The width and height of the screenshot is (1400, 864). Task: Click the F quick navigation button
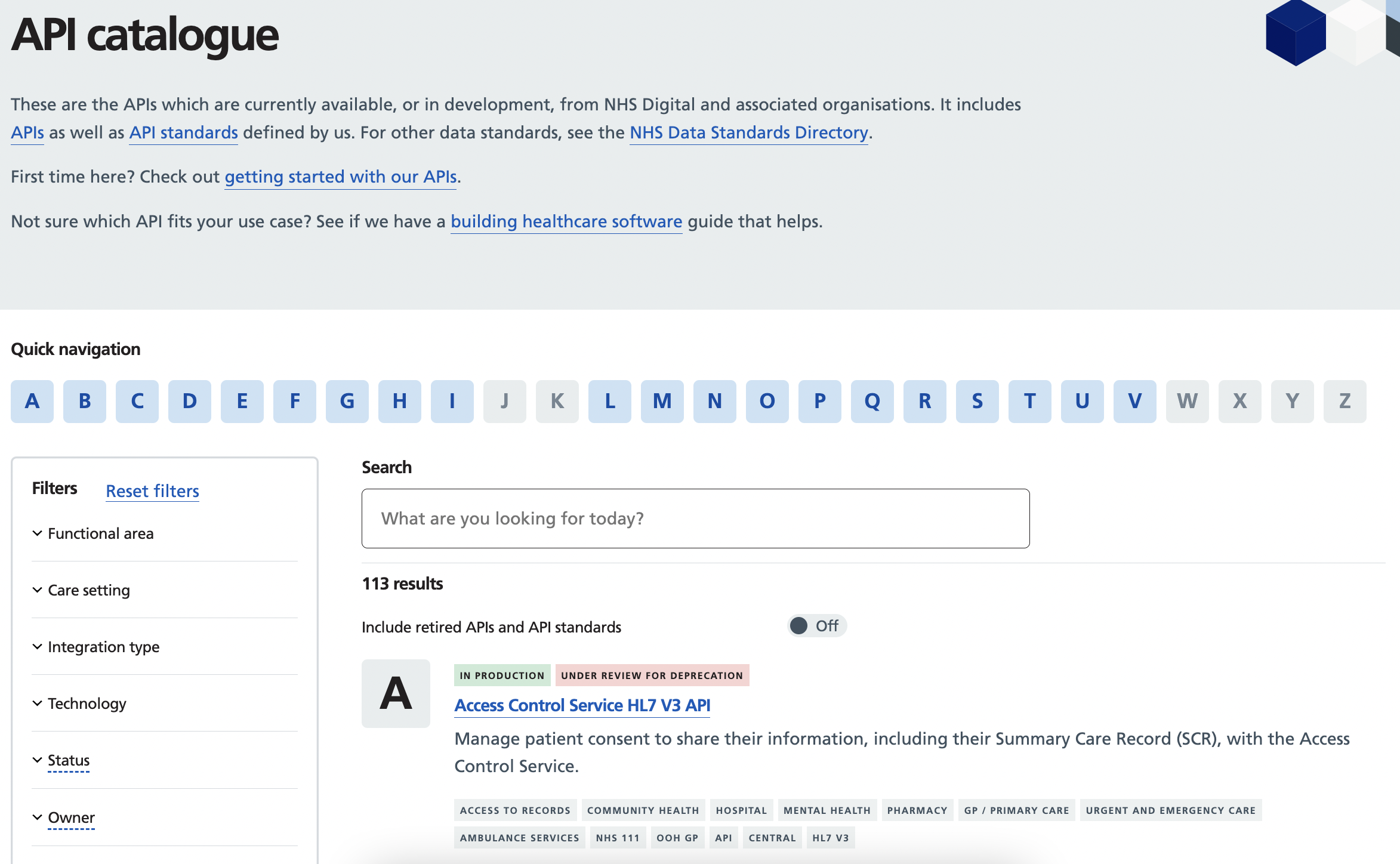coord(295,401)
